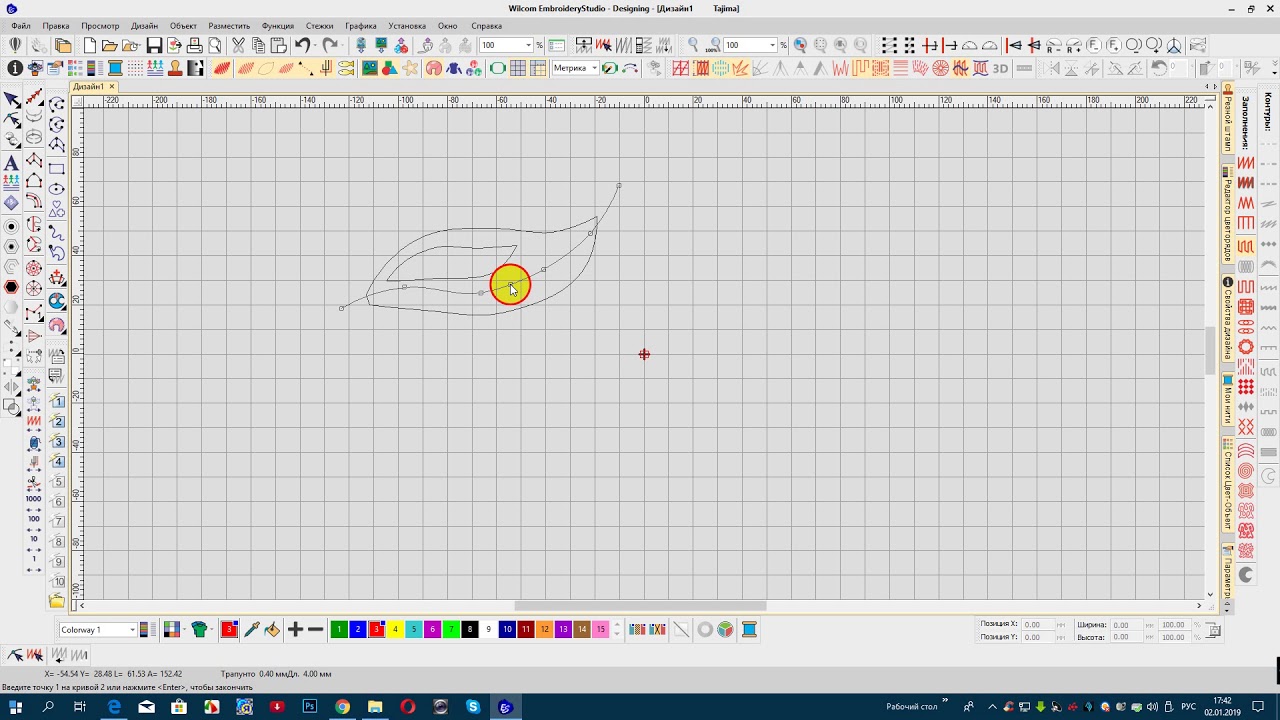Open the Мои нити side panel tab
Screen dimensions: 1280x720
pyautogui.click(x=1228, y=400)
